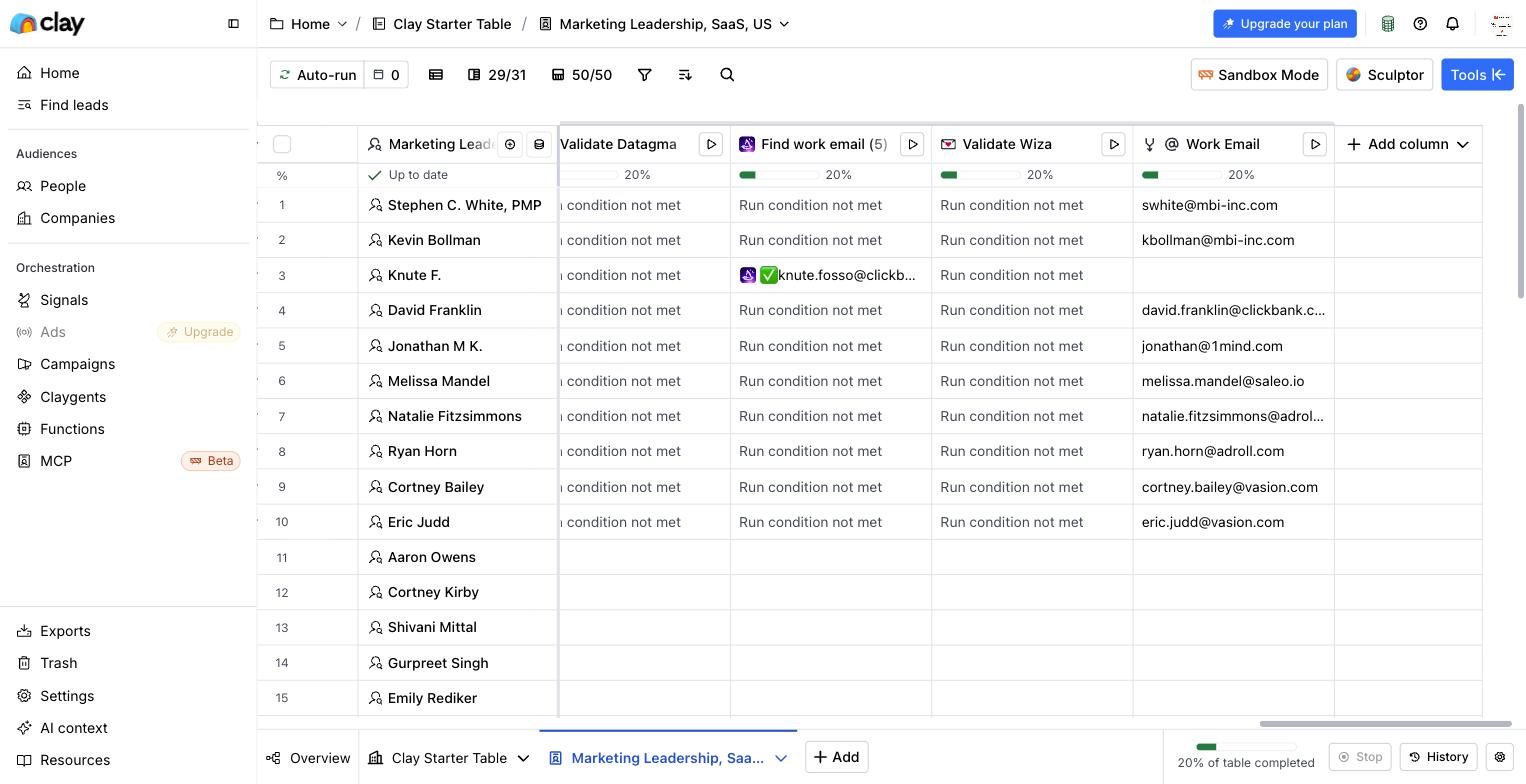Click the Find work email progress bar
The height and width of the screenshot is (784, 1526).
(x=779, y=175)
